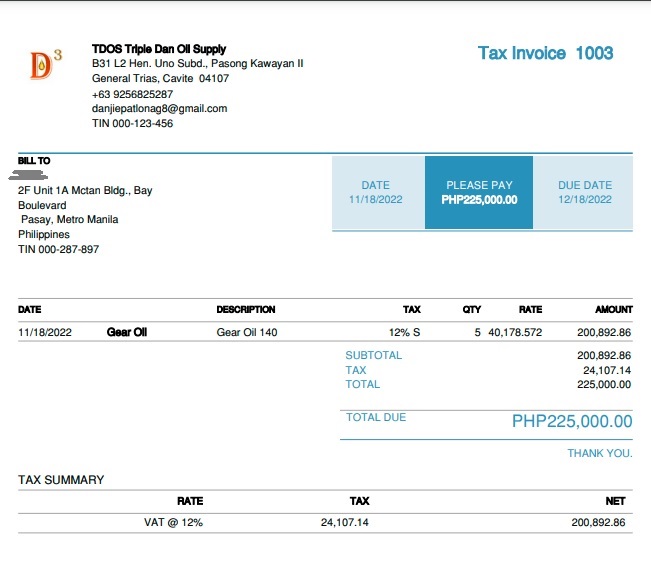Click the TOTAL DUE PHP225,000.00 amount
This screenshot has height=577, width=651.
click(x=572, y=421)
